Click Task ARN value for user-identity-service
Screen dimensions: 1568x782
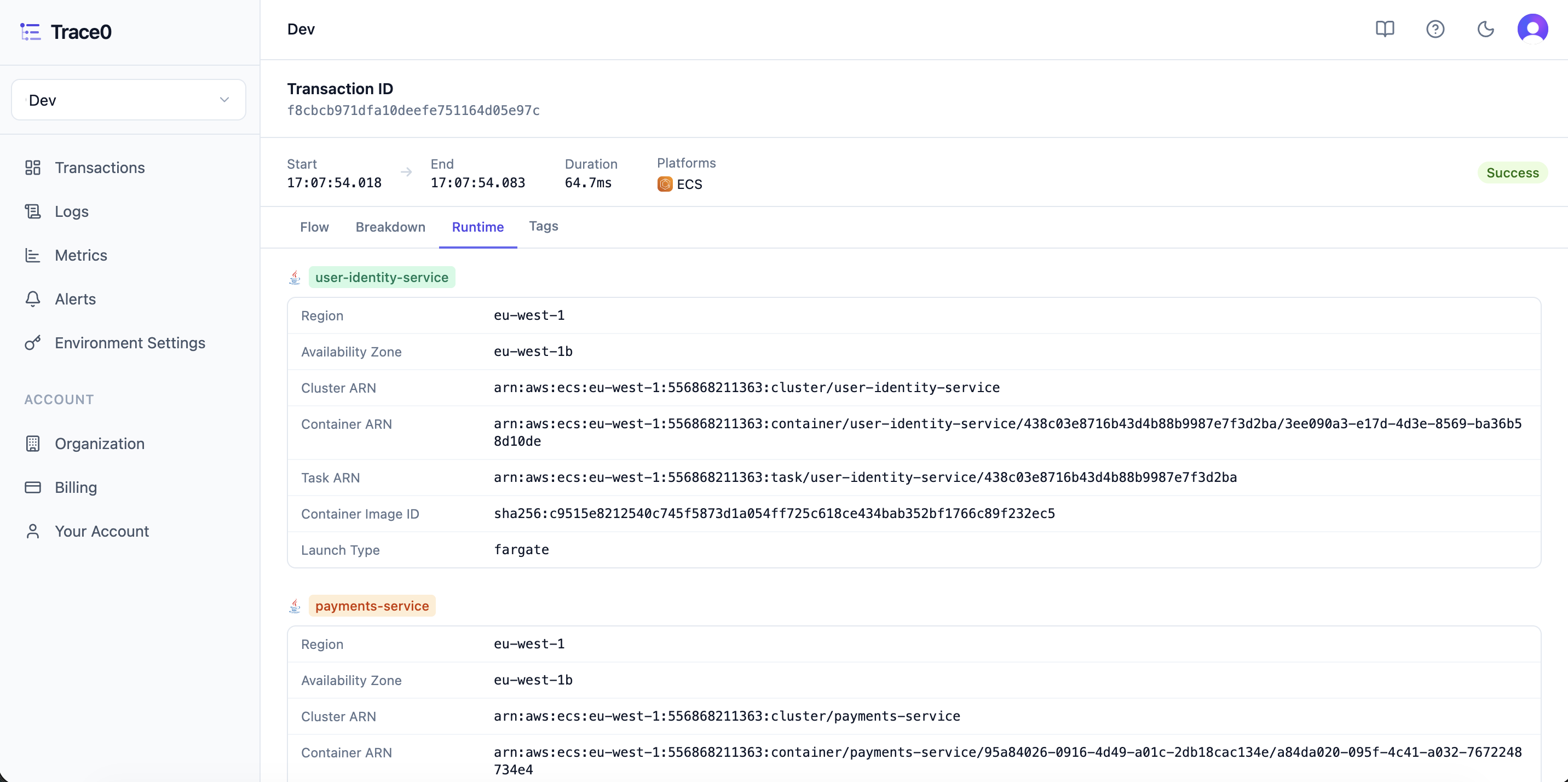click(865, 478)
